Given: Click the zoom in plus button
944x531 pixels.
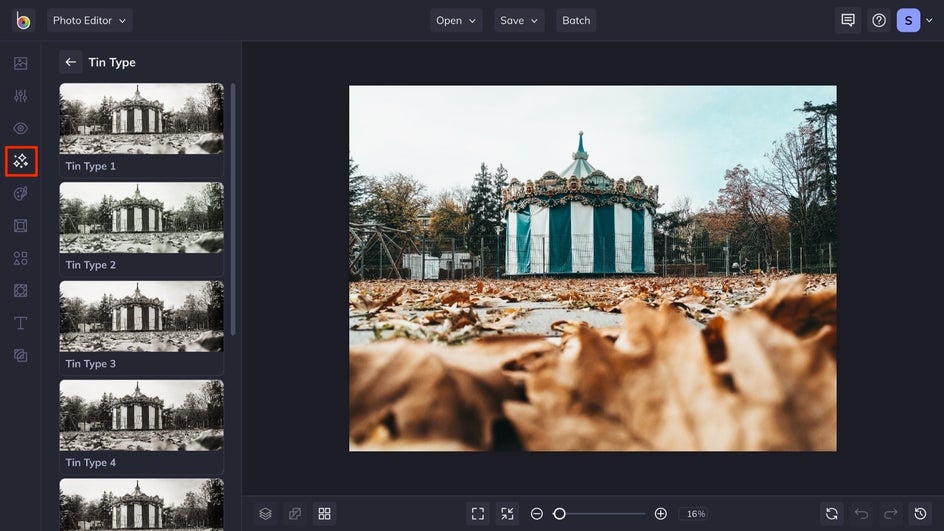Looking at the screenshot, I should pos(661,513).
